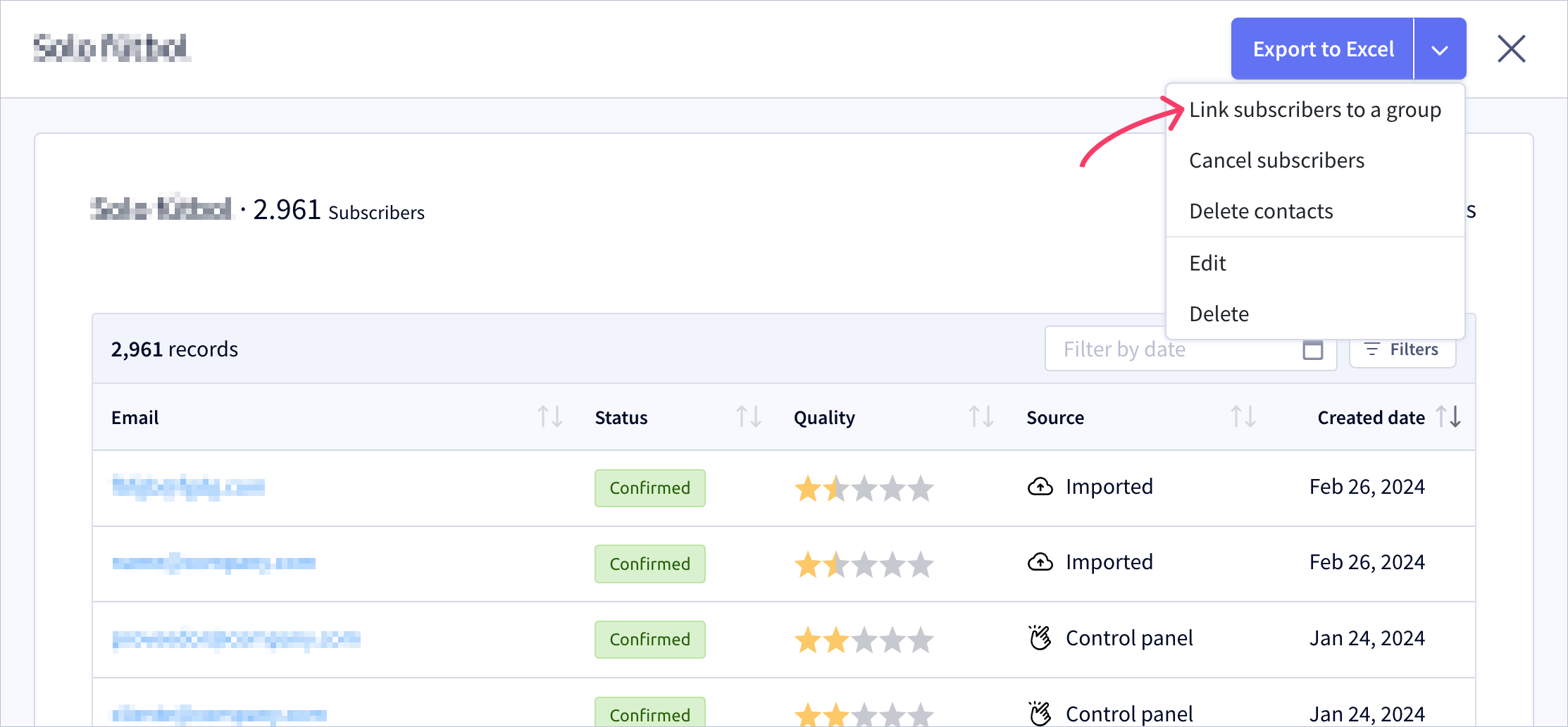This screenshot has width=1568, height=727.
Task: Click the Imported cloud icon in first row
Action: (1040, 487)
